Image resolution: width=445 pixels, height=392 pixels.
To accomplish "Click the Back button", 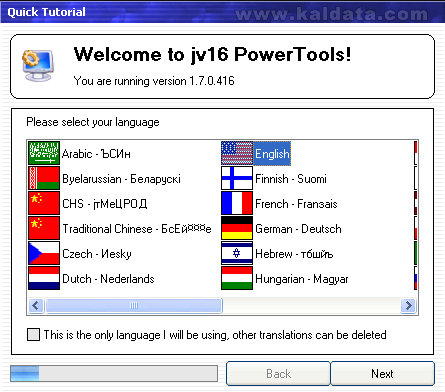I will click(278, 374).
